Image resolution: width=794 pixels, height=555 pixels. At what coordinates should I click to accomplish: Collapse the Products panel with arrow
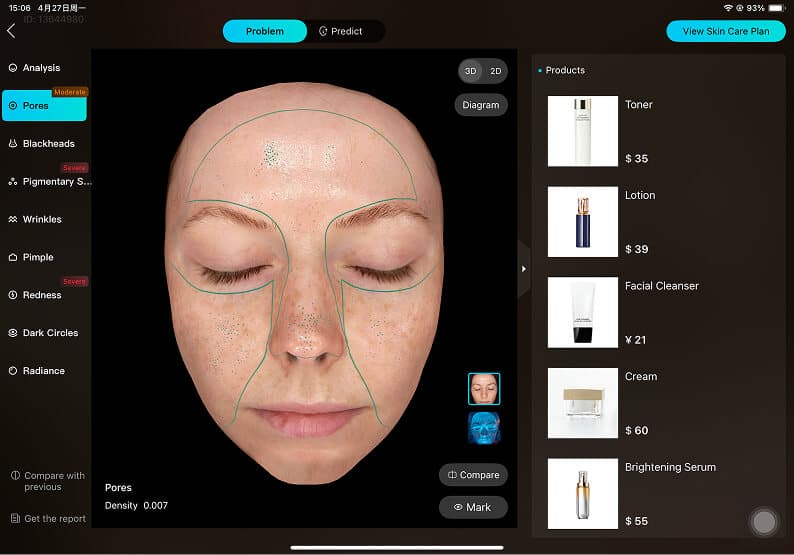tap(524, 269)
